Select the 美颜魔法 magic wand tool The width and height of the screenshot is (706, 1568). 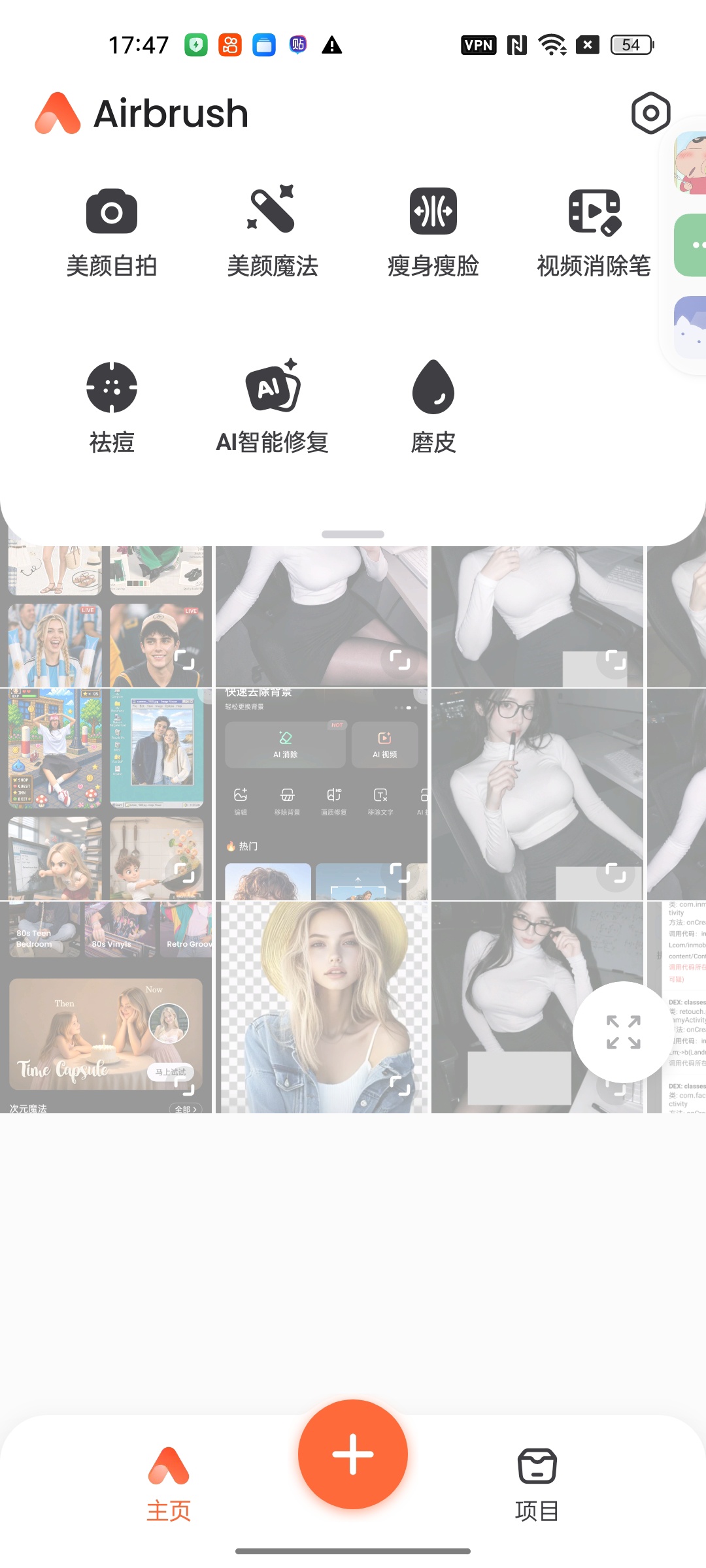(273, 233)
